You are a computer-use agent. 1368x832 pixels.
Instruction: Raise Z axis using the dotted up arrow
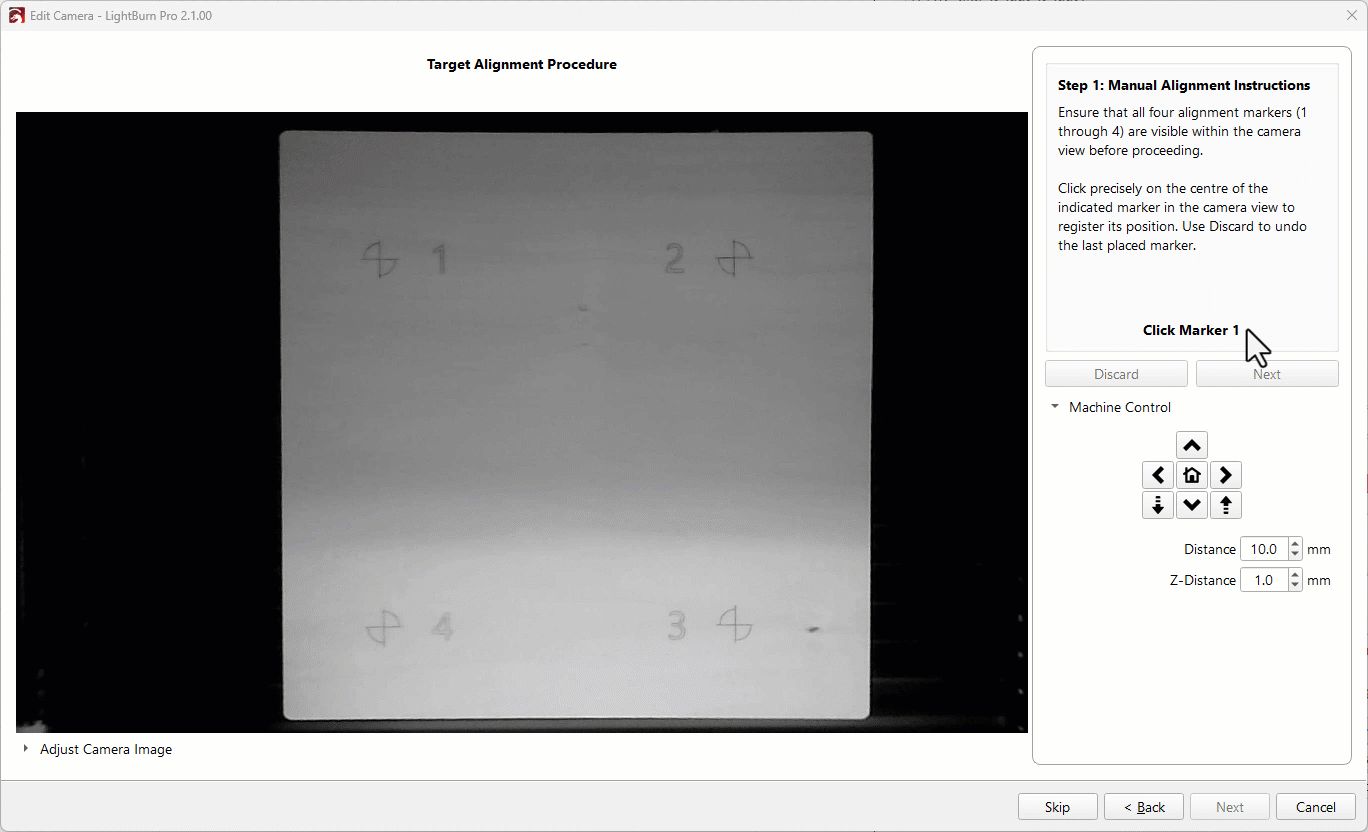[1225, 505]
